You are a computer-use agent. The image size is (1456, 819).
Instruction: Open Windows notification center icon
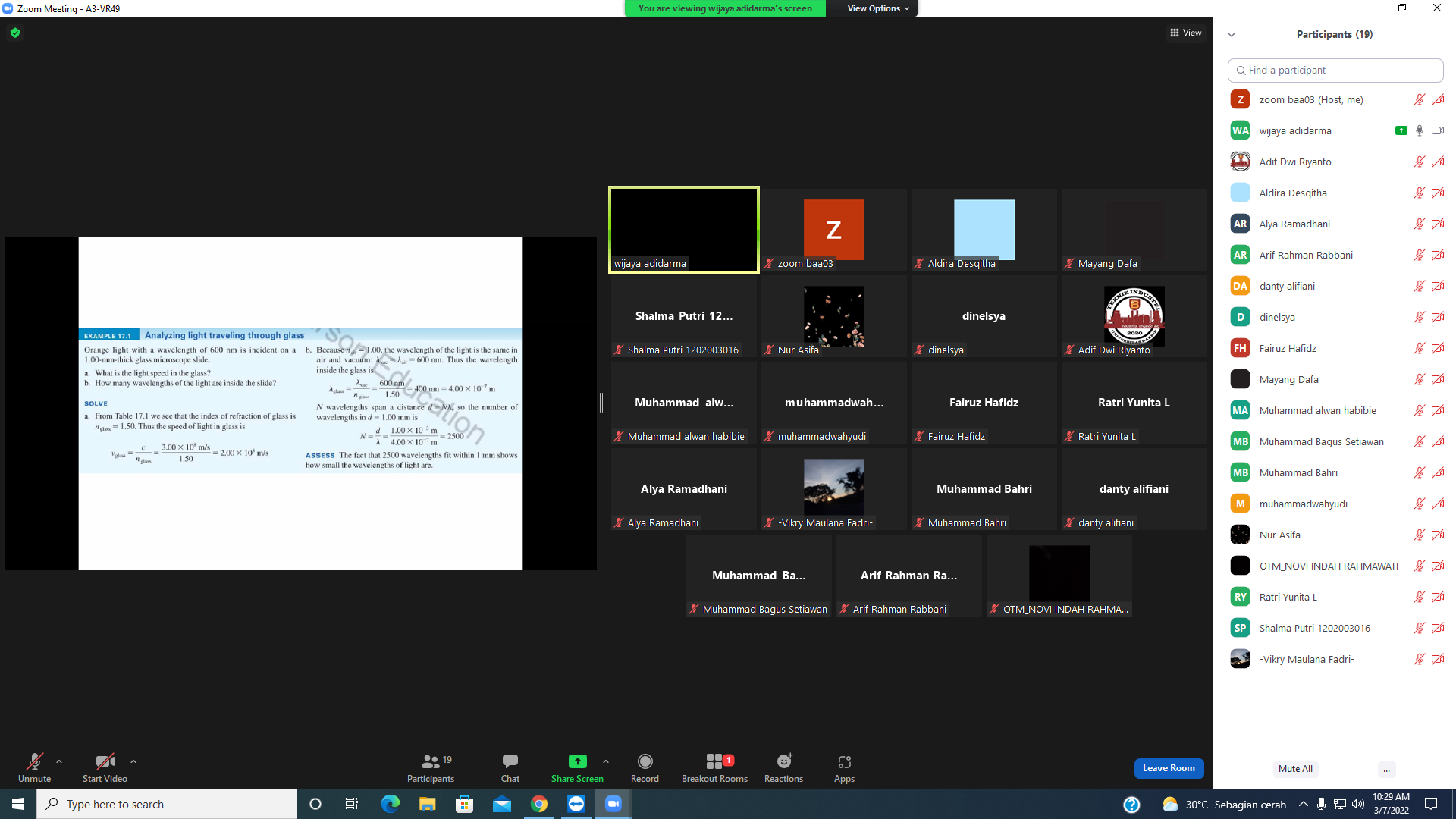[x=1431, y=804]
